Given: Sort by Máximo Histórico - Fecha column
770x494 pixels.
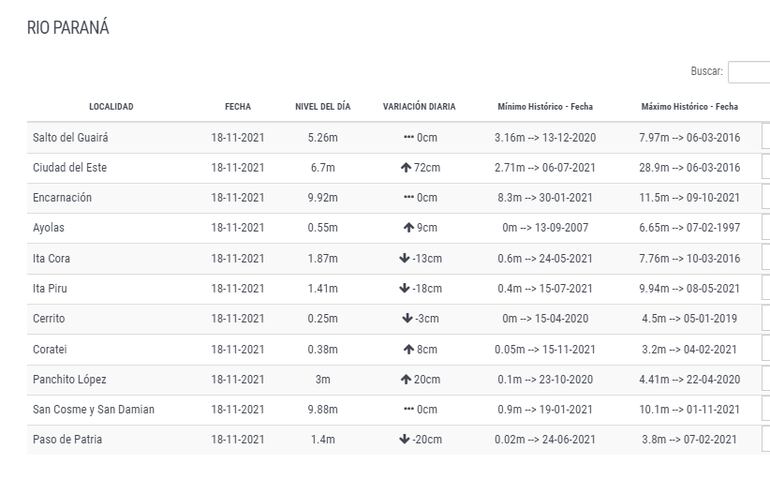Looking at the screenshot, I should click(x=690, y=107).
